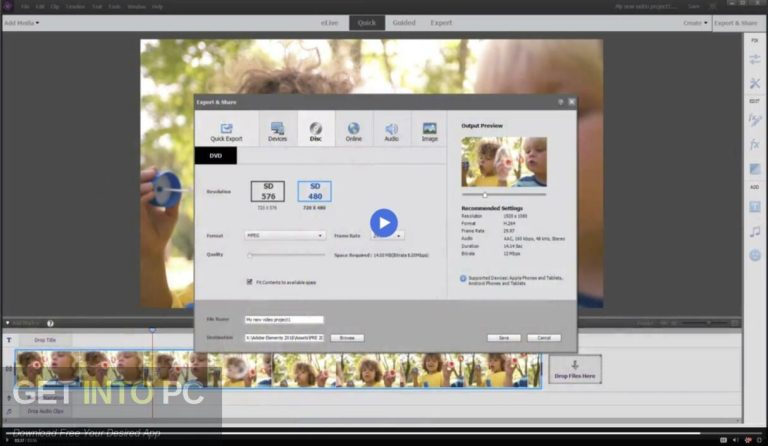Click the Output Preview thumbnail
The height and width of the screenshot is (446, 768).
tap(504, 162)
